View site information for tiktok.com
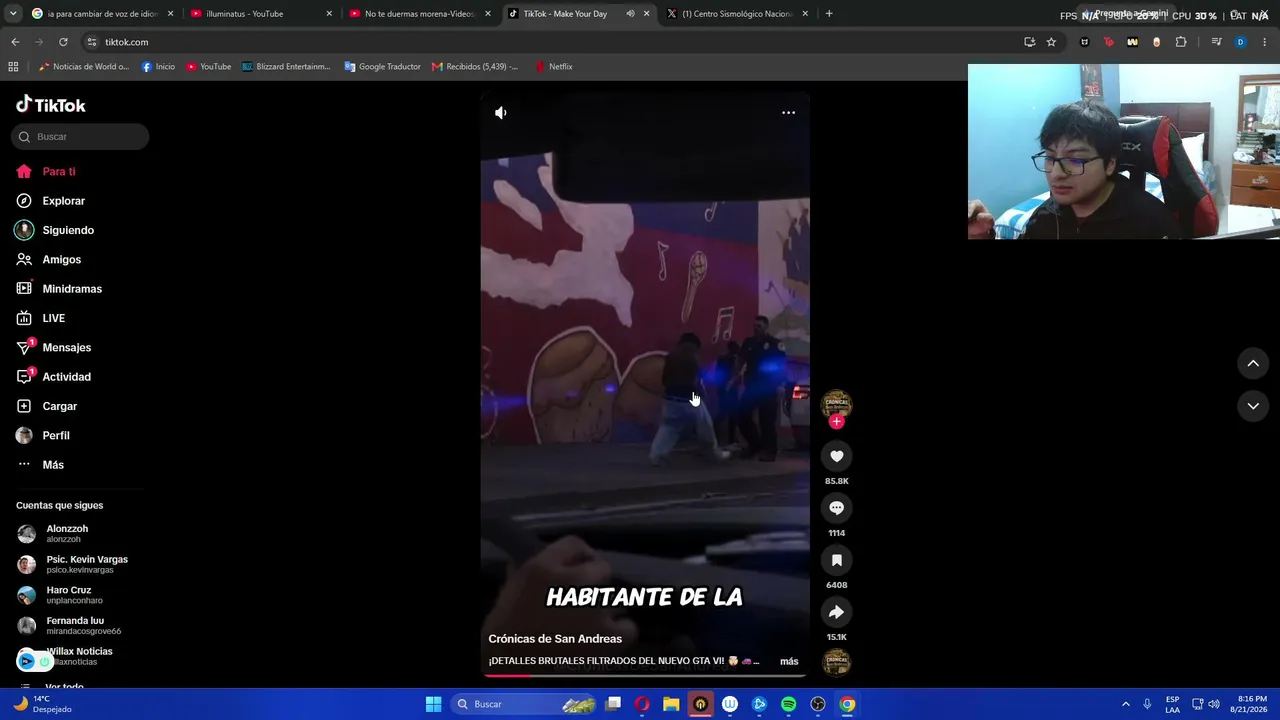 click(x=92, y=42)
